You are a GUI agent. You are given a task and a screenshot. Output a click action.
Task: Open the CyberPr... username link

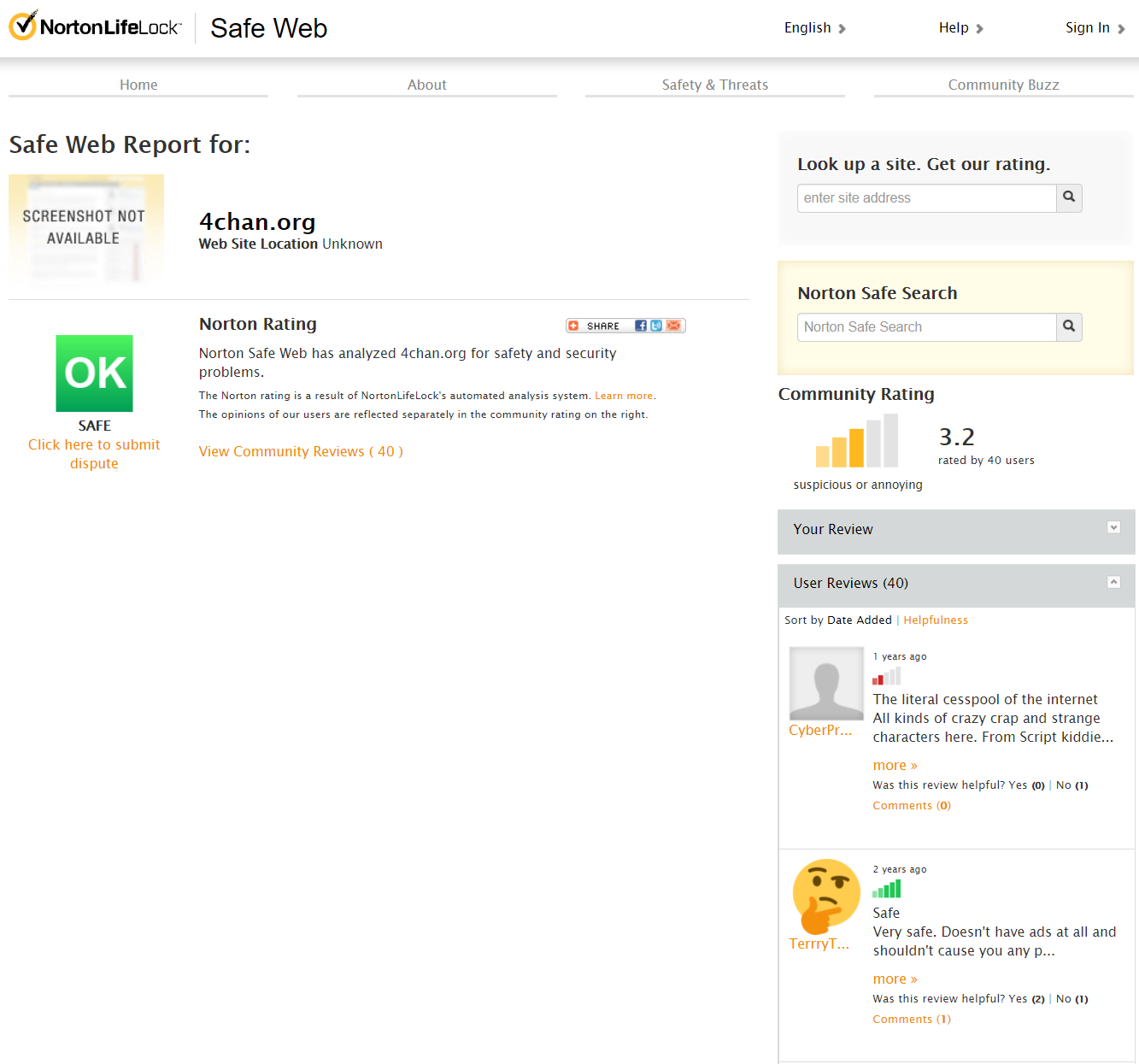click(x=820, y=730)
